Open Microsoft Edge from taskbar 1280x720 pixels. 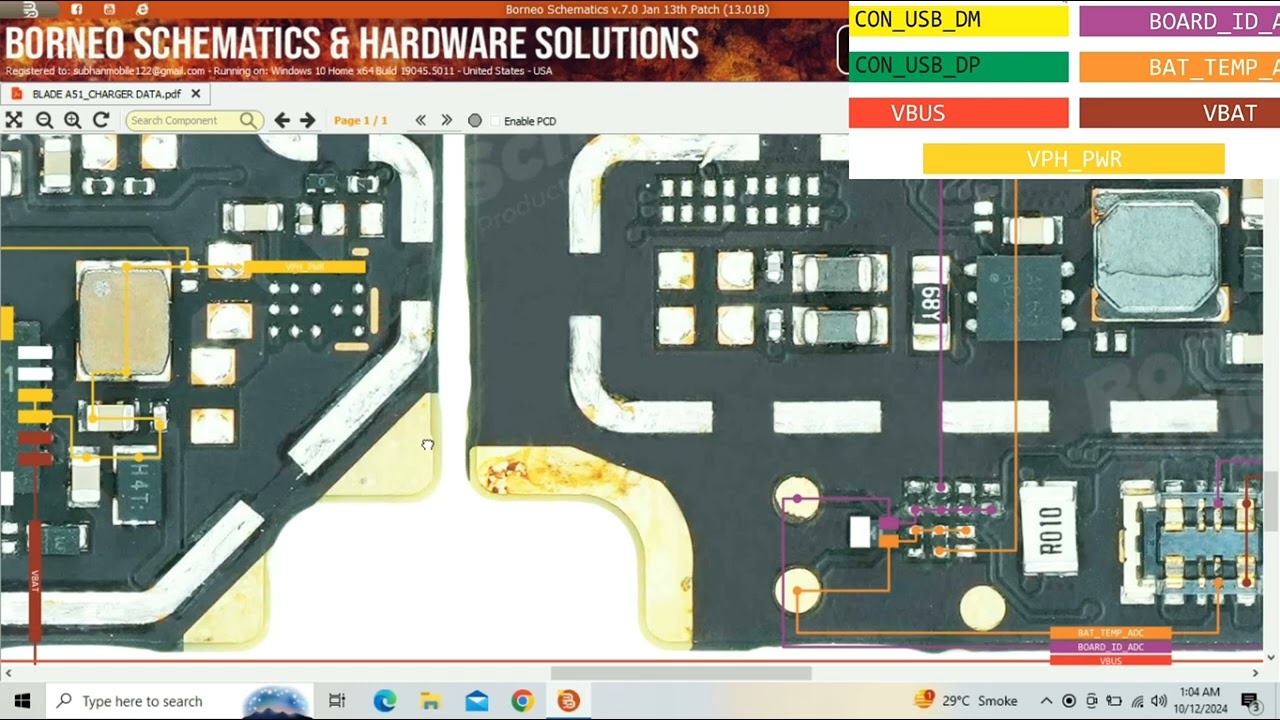click(x=385, y=701)
